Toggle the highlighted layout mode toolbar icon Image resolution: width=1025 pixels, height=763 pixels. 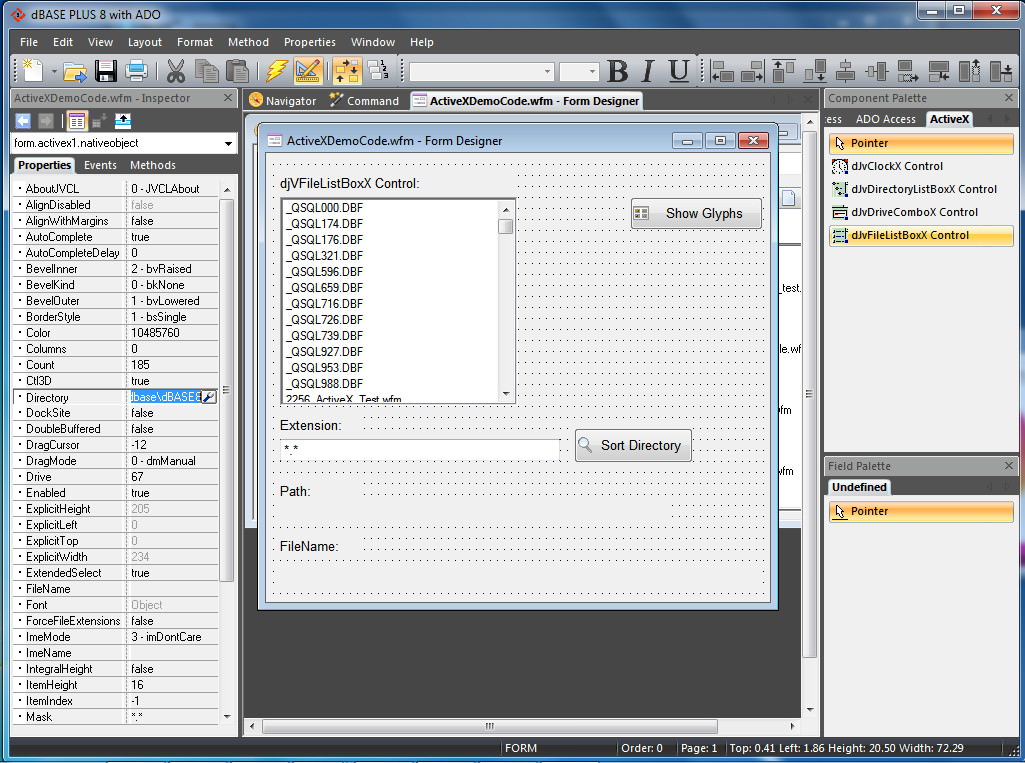347,71
